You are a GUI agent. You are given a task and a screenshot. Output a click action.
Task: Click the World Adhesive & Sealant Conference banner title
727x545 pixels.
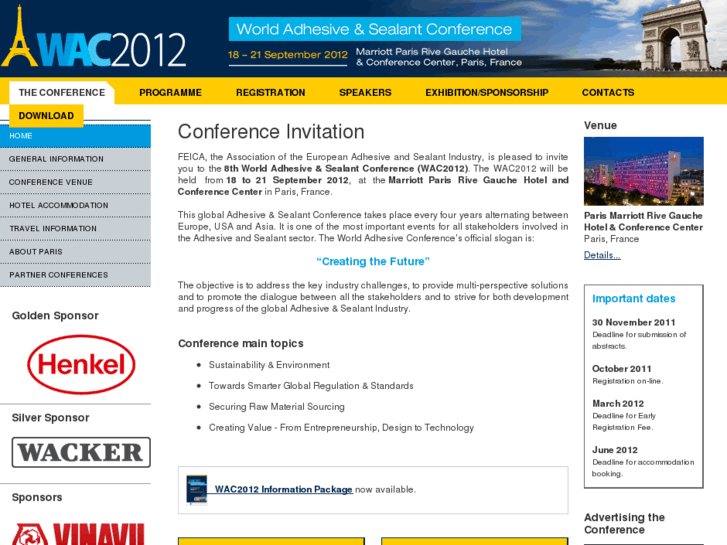click(x=374, y=29)
